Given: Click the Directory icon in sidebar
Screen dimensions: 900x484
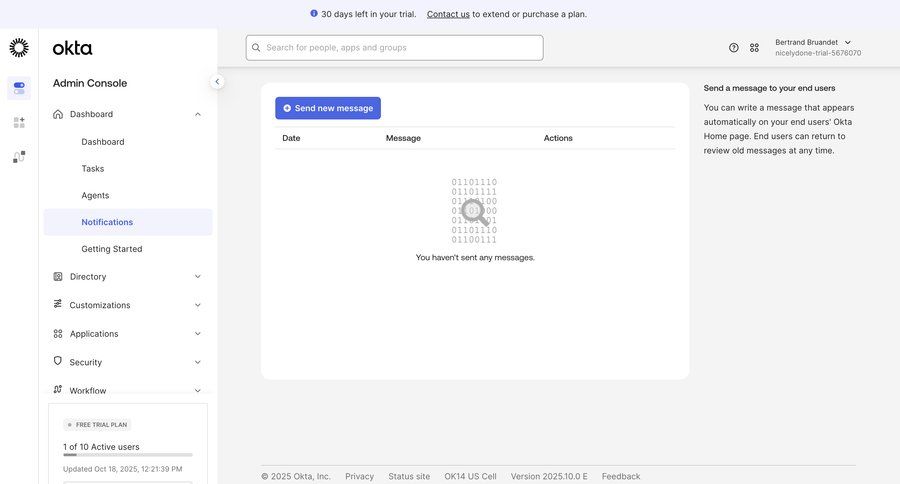Looking at the screenshot, I should click(58, 276).
